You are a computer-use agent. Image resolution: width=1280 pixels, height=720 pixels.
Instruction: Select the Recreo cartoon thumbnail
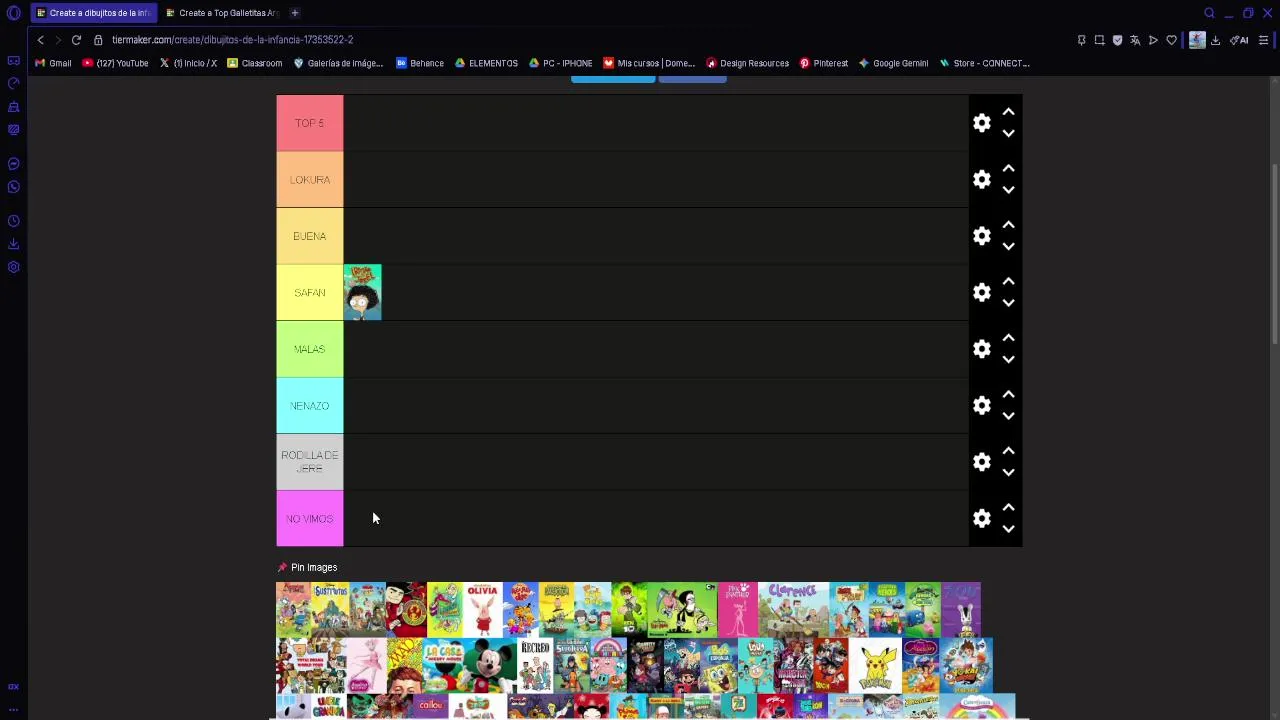click(535, 665)
